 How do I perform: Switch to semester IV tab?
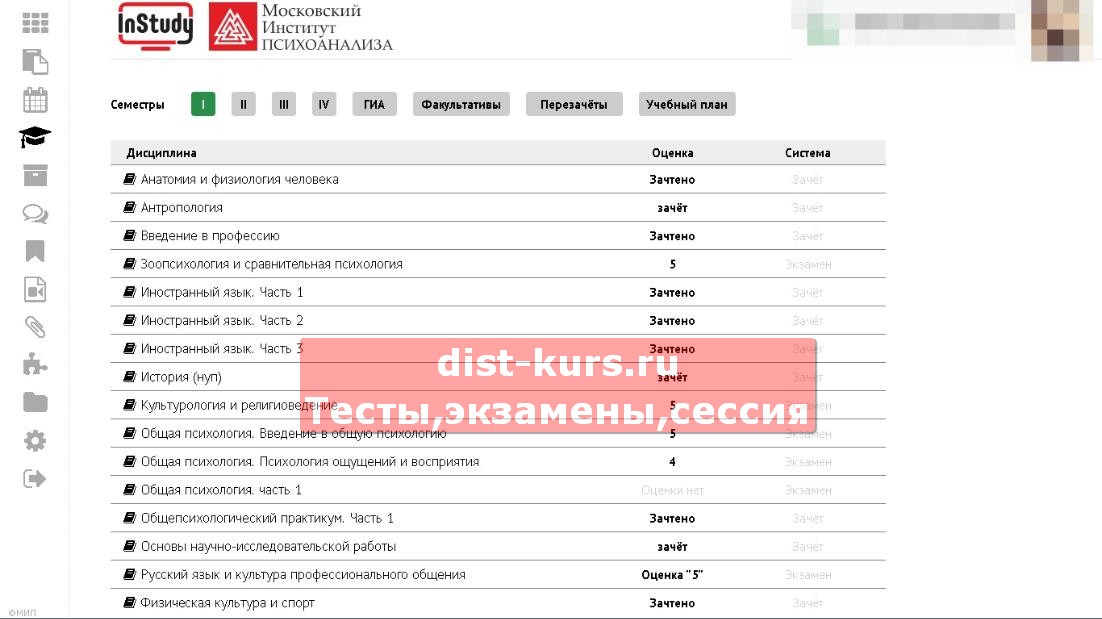pyautogui.click(x=323, y=104)
